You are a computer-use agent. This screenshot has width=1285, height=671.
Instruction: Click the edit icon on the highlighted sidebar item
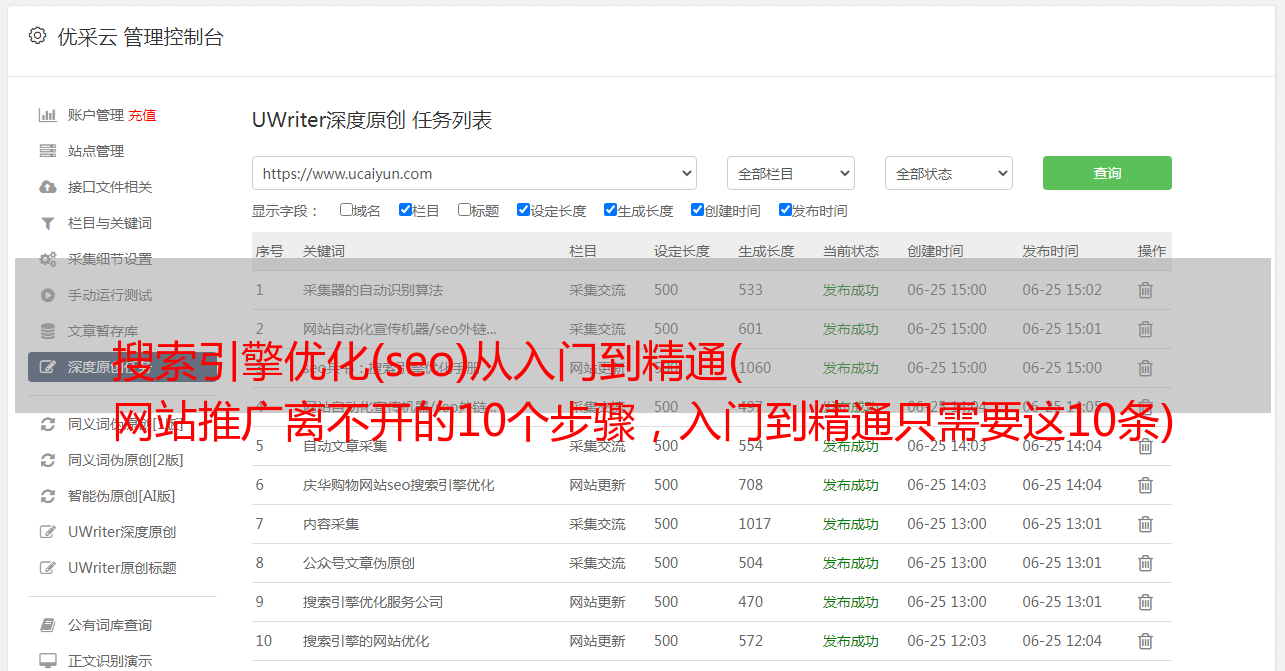[x=47, y=367]
